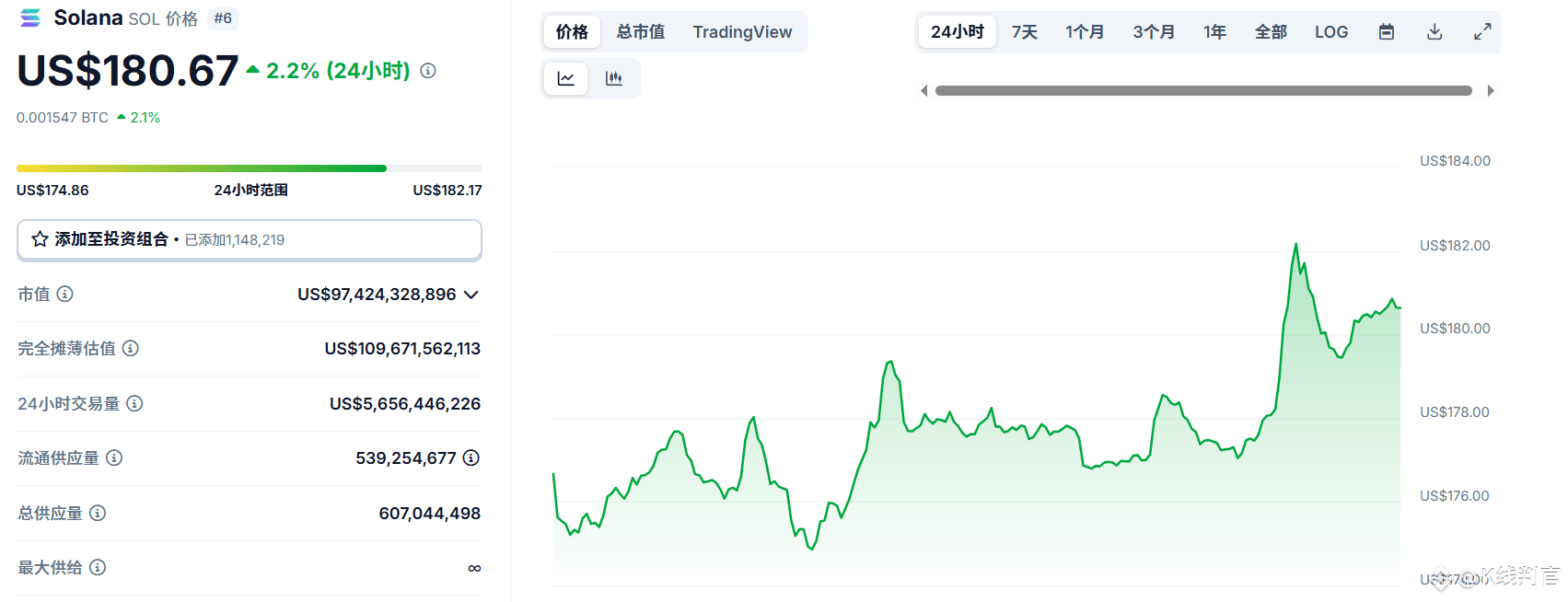Switch to candlestick chart view icon

(x=614, y=79)
